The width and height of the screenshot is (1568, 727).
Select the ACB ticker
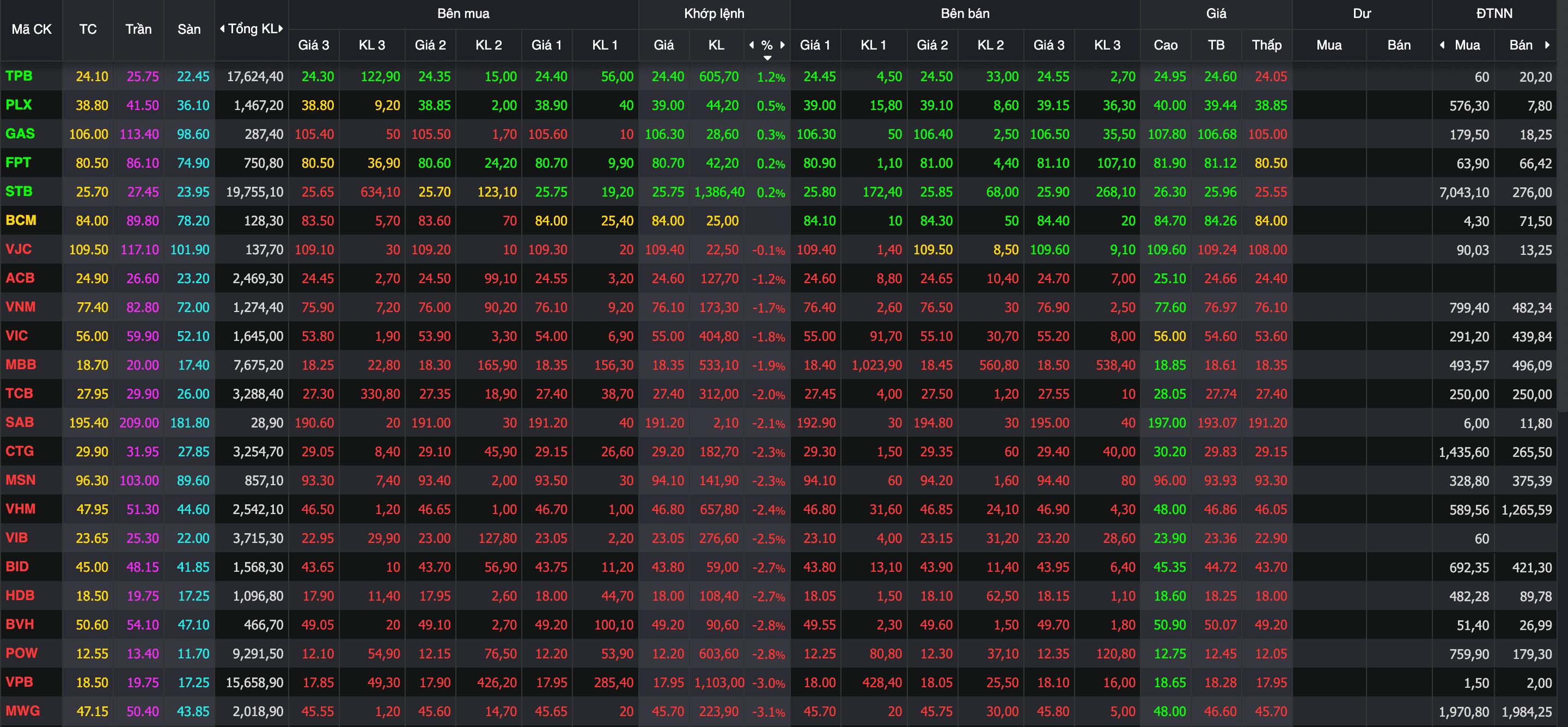coord(20,278)
